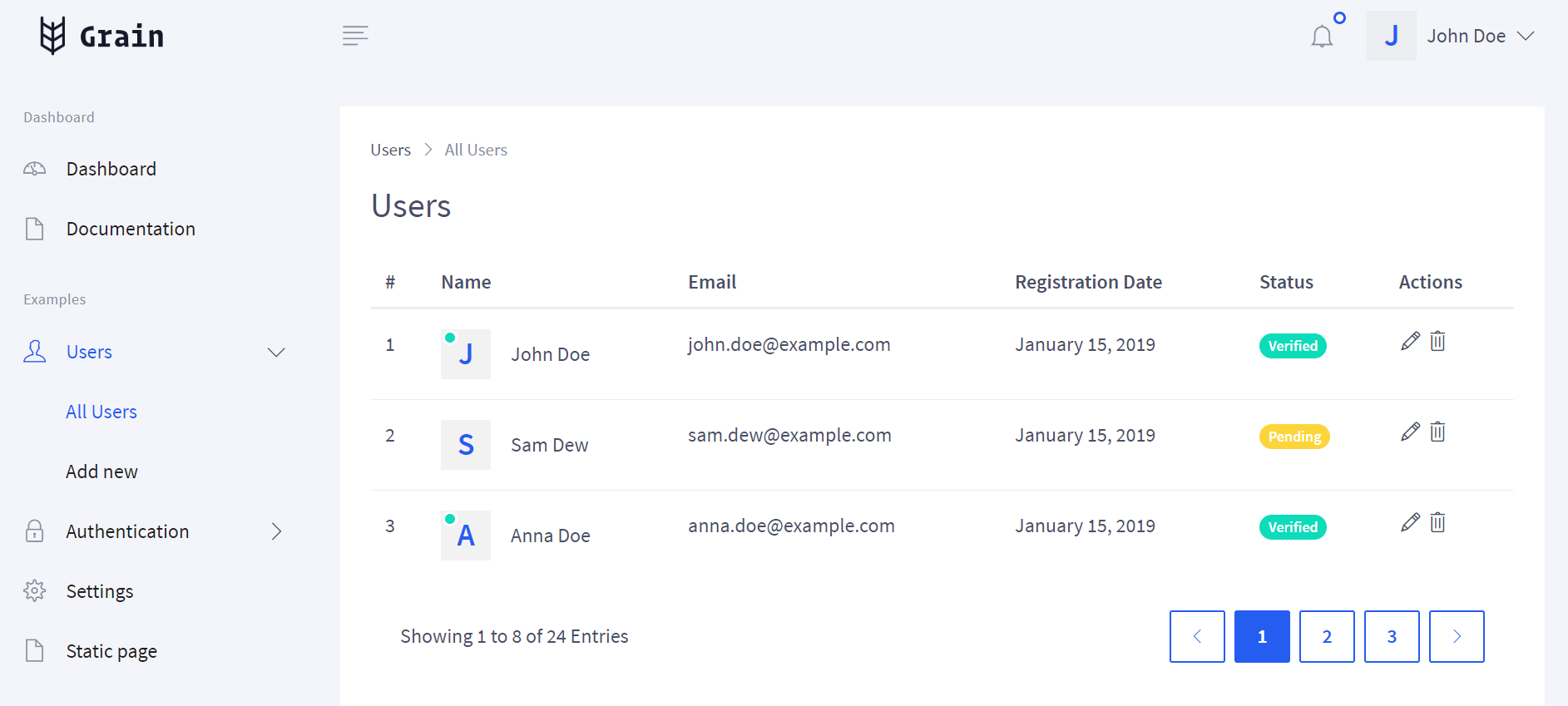This screenshot has height=706, width=1568.
Task: Click the header J avatar
Action: tap(1391, 36)
